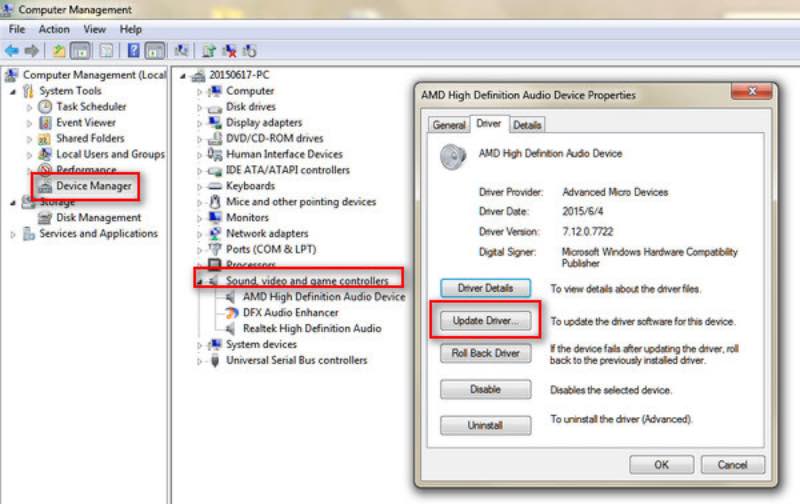This screenshot has width=800, height=504.
Task: Expand the System devices category arrow
Action: 199,345
